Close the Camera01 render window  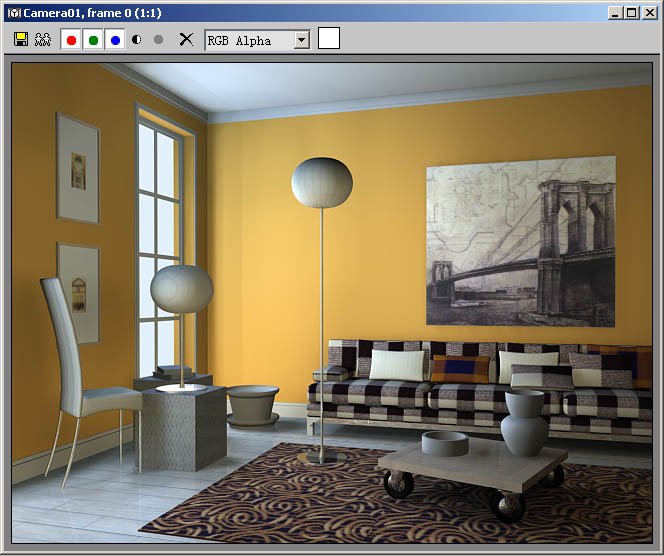click(649, 13)
